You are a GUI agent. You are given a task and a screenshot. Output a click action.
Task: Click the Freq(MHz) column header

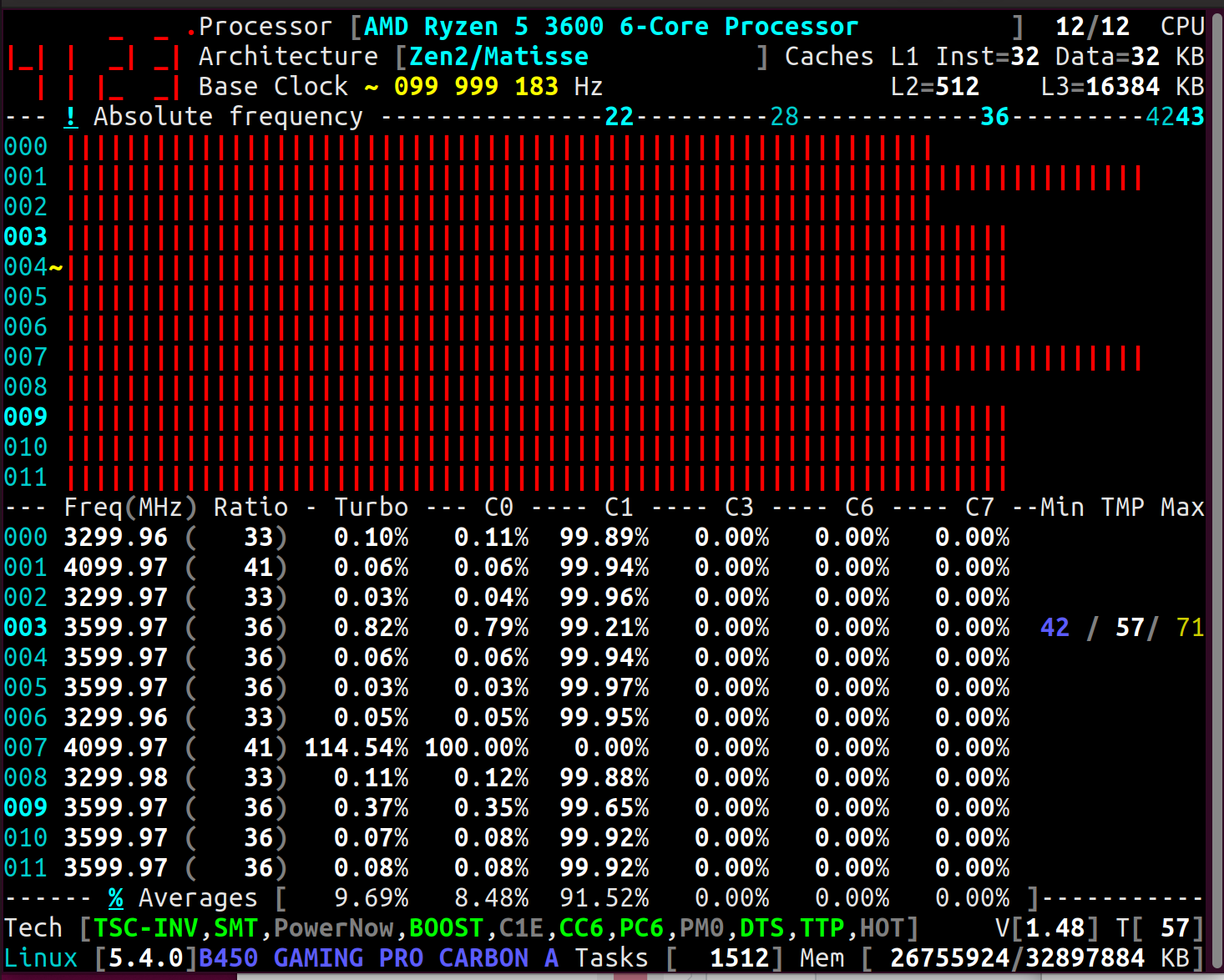tap(130, 508)
